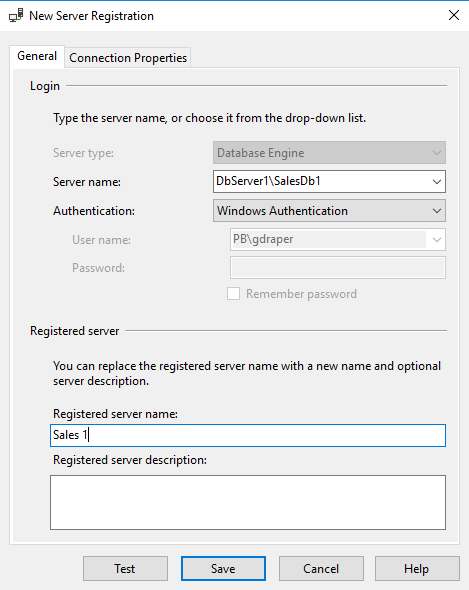Save the server registration

tap(223, 569)
